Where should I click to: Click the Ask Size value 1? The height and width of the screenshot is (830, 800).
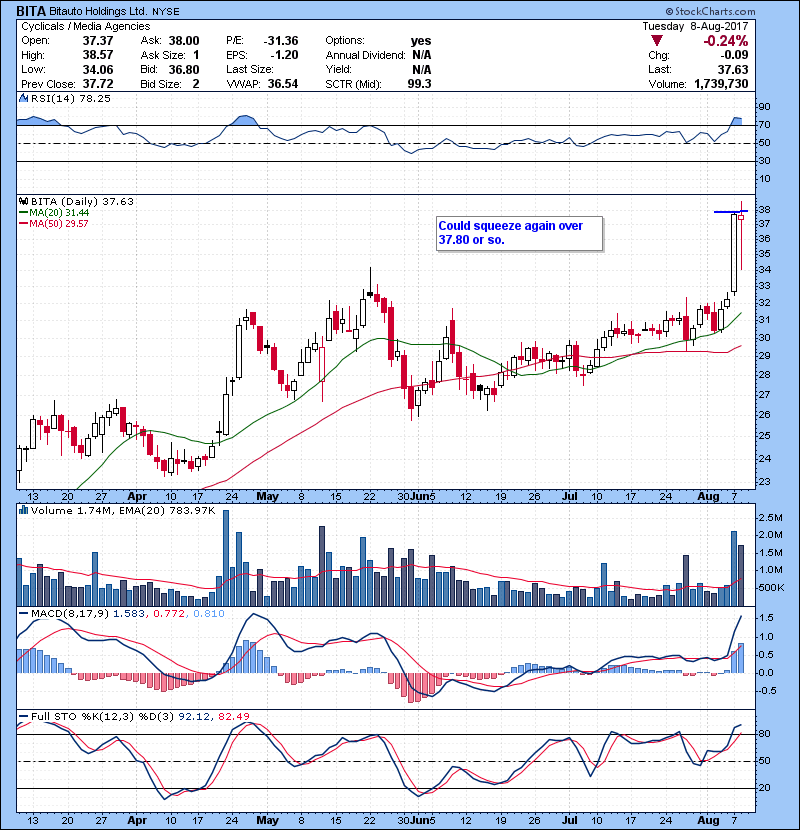pyautogui.click(x=196, y=55)
